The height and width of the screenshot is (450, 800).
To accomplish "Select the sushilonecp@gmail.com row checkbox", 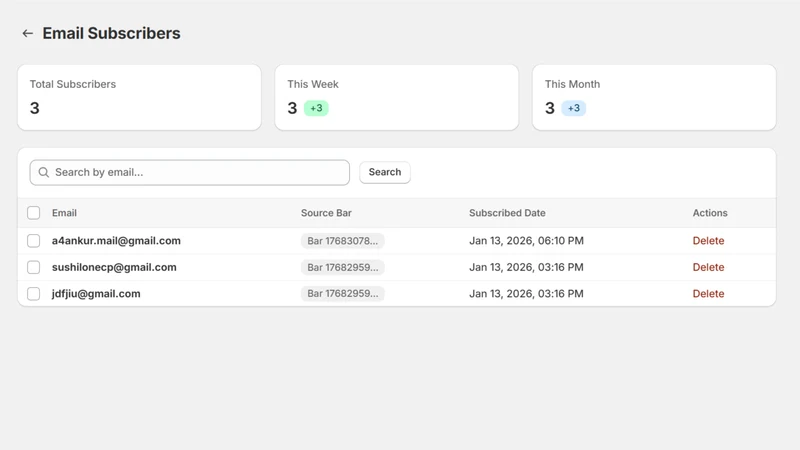I will [34, 267].
